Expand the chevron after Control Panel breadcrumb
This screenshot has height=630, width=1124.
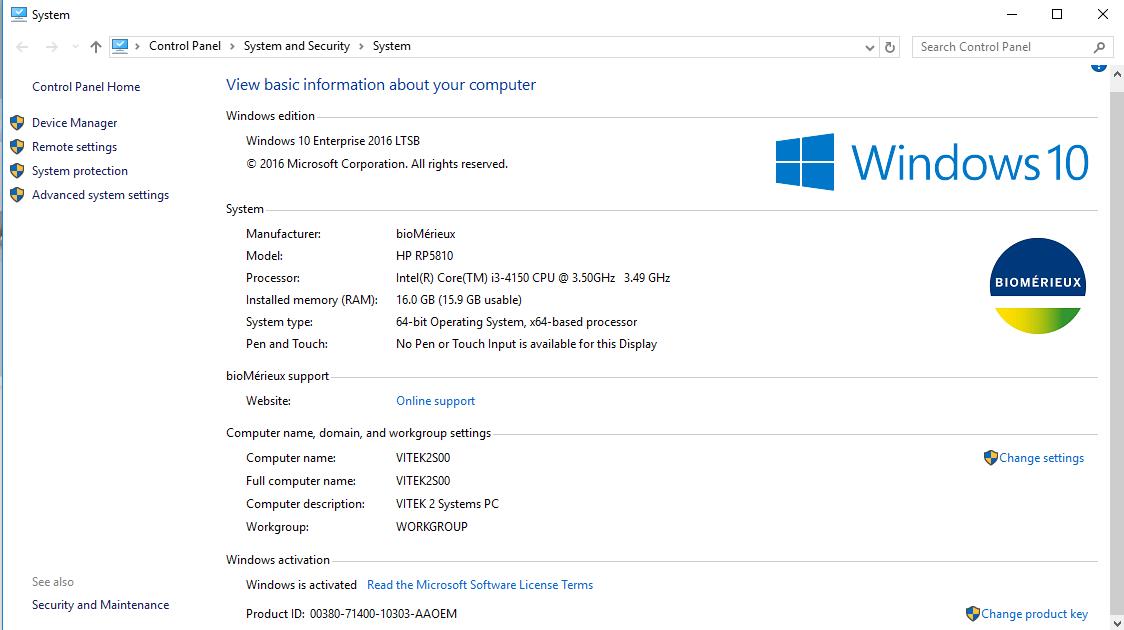232,46
